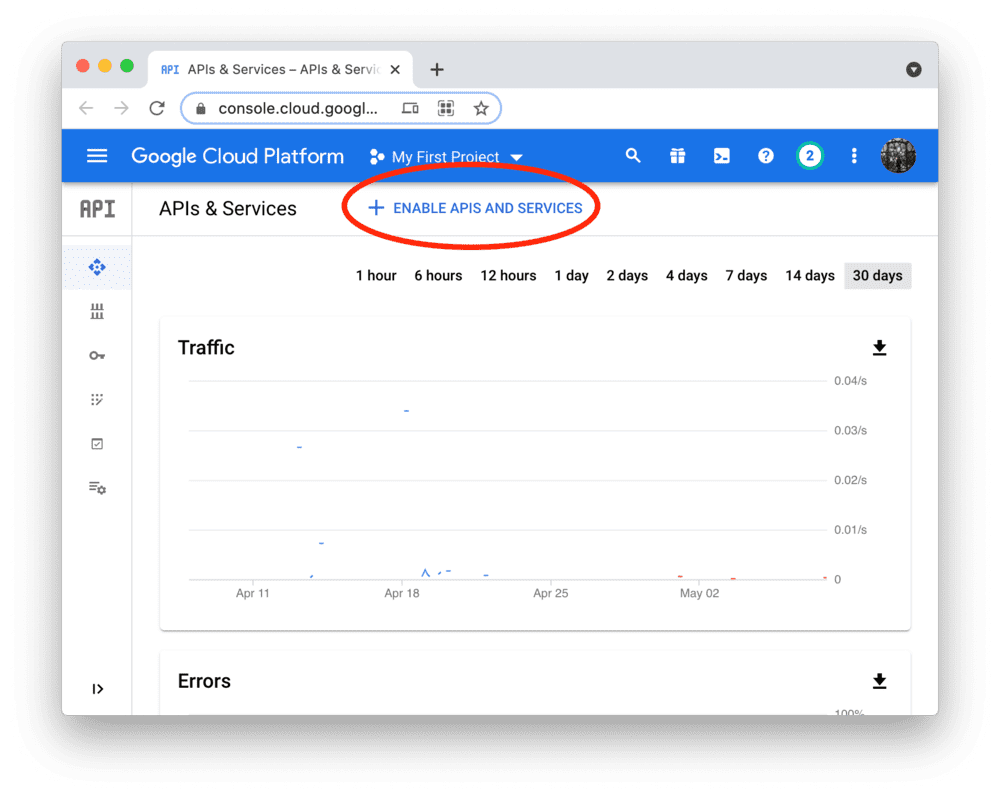Click the address bar URL field
This screenshot has width=1000, height=797.
tap(298, 108)
